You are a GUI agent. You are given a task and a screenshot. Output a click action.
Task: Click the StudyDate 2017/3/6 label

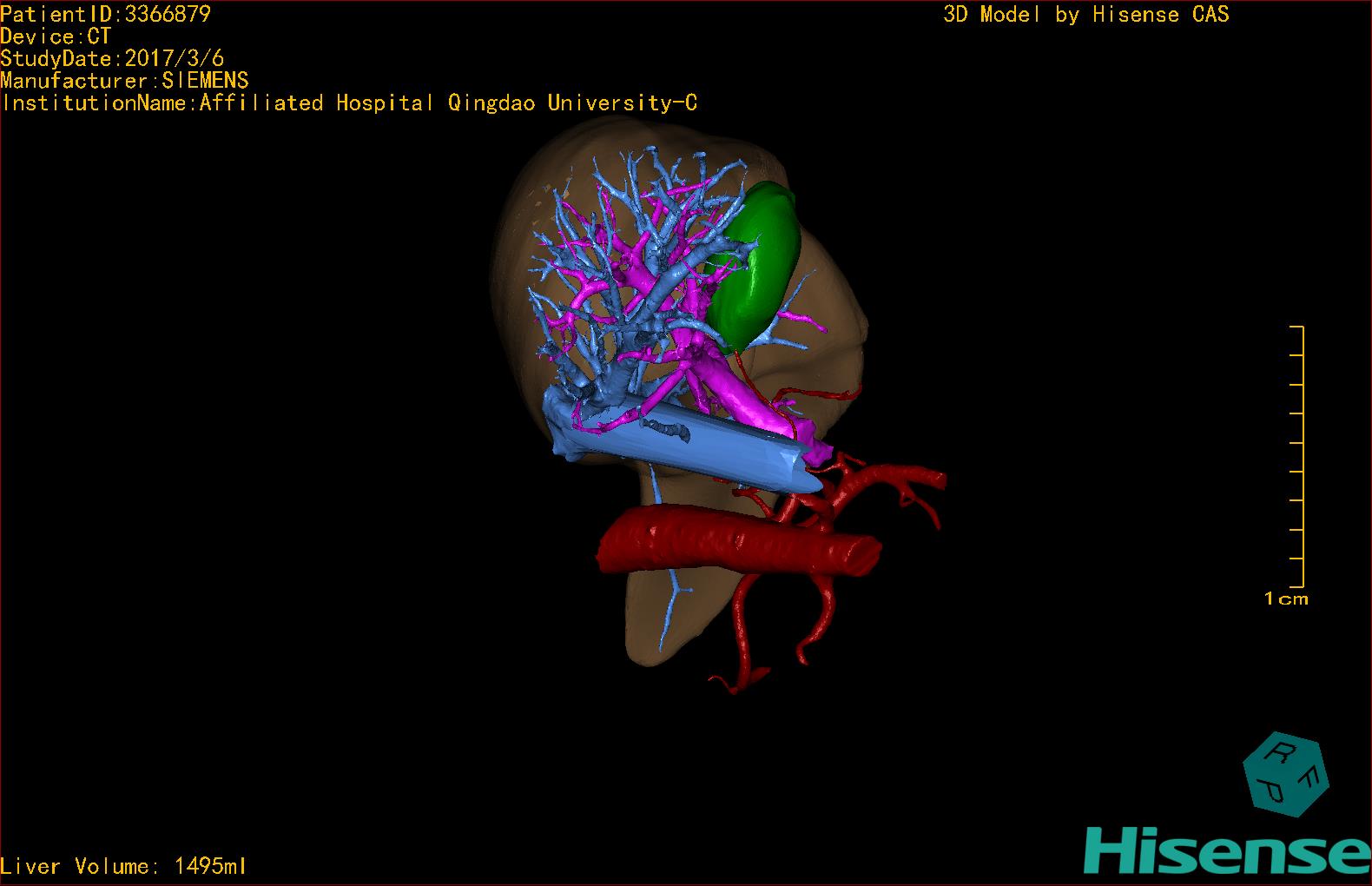coord(112,59)
